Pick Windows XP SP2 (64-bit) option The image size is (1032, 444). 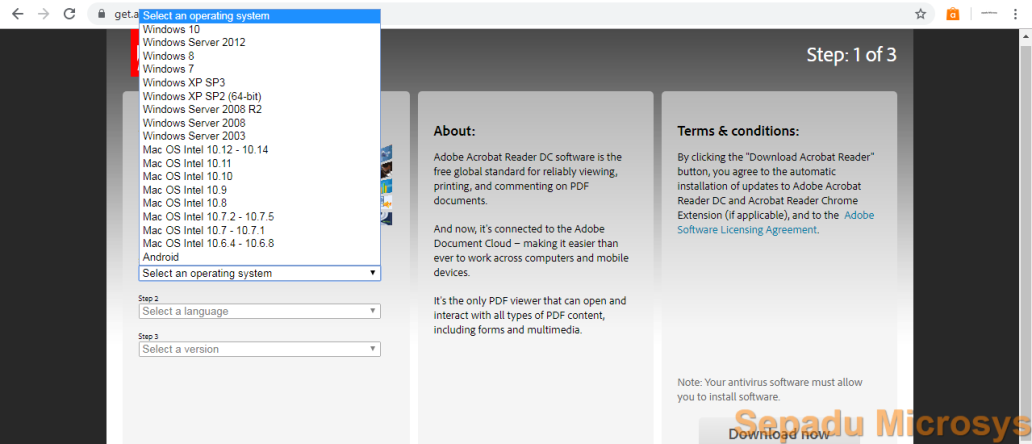pyautogui.click(x=259, y=96)
